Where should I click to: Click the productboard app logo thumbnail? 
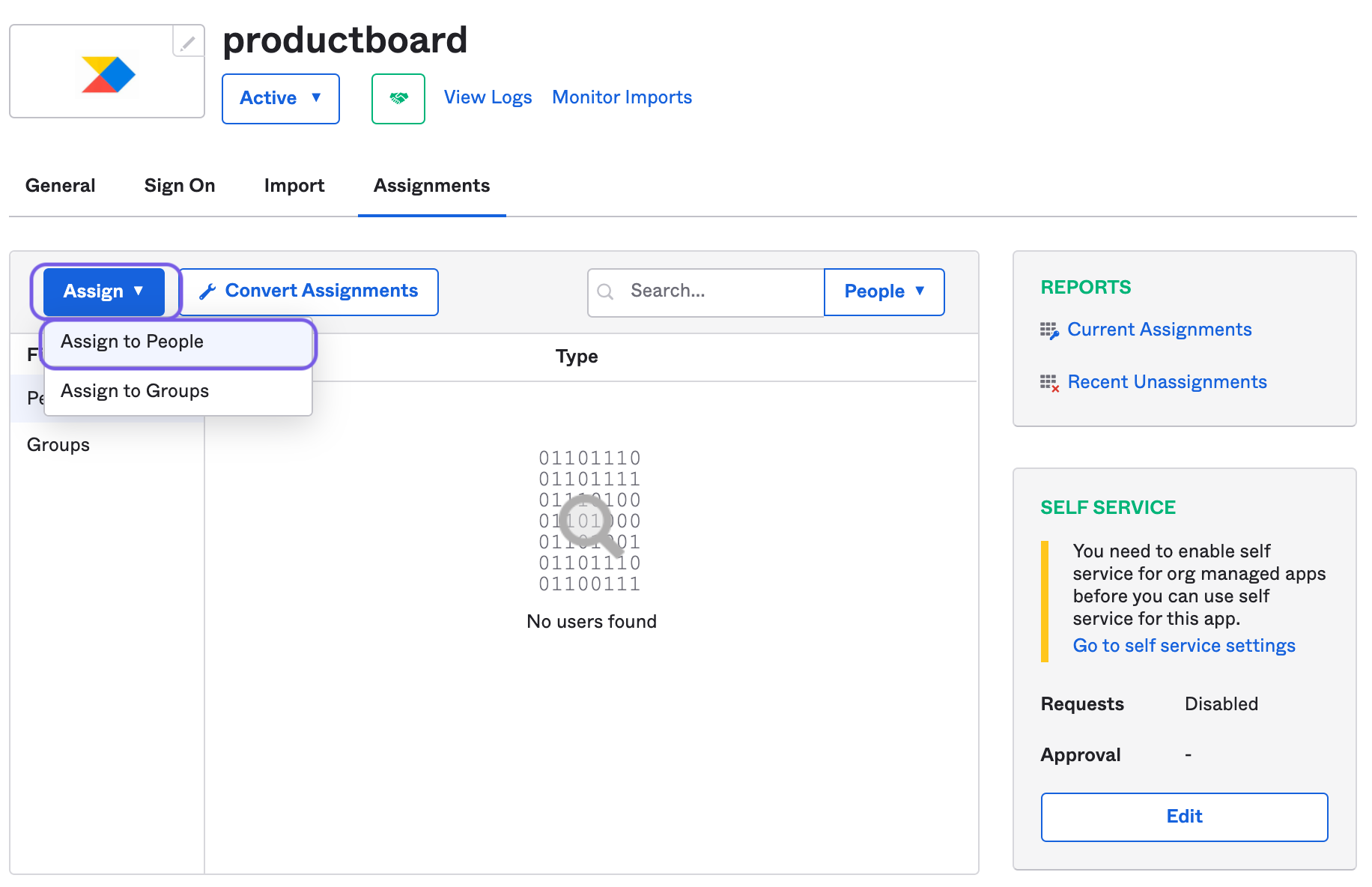[x=107, y=72]
